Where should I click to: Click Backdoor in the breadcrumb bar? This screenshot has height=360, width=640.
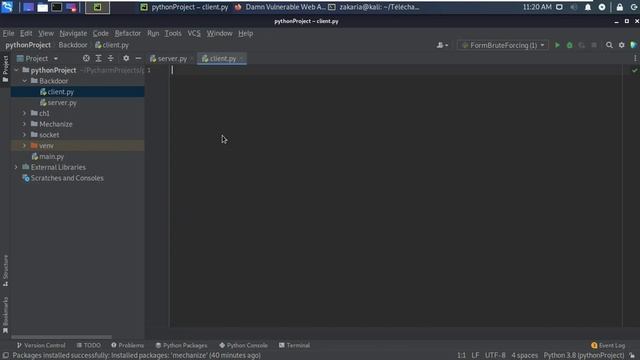tap(73, 45)
